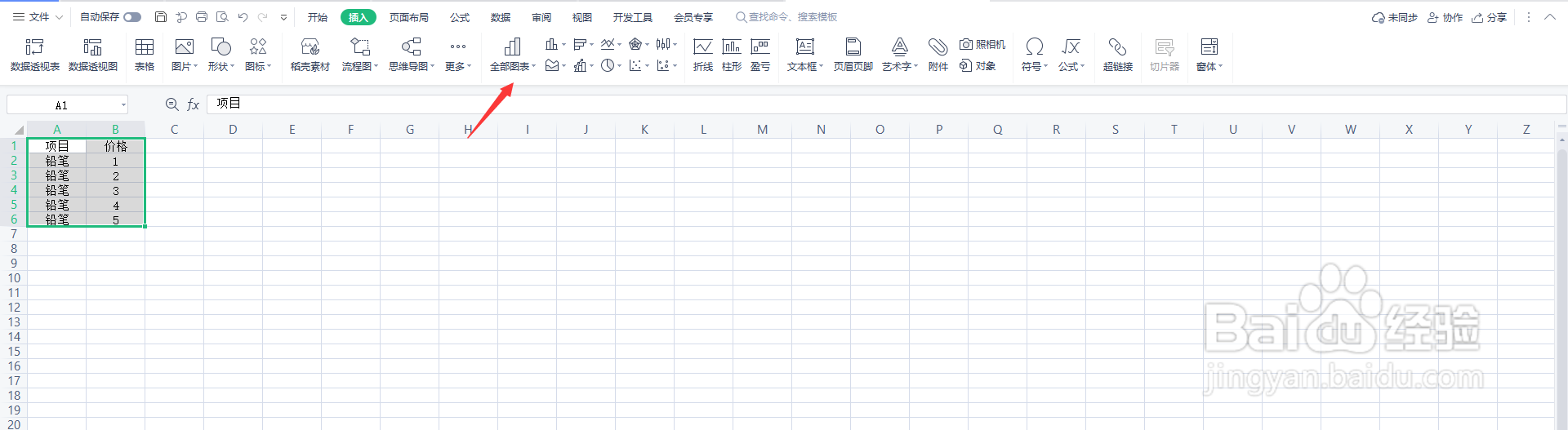Open the pie chart type dropdown
1568x430 pixels.
(611, 66)
